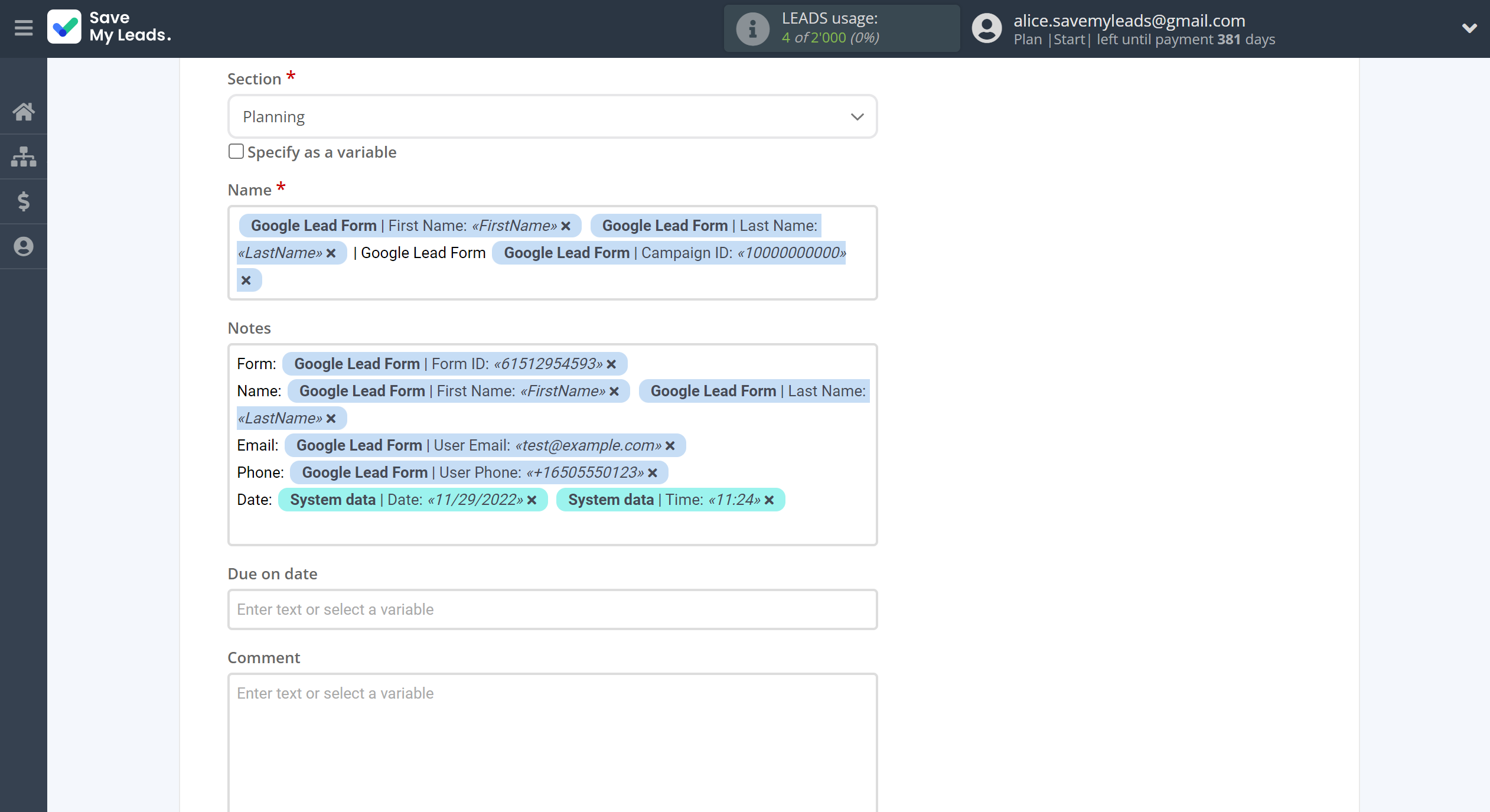1490x812 pixels.
Task: Remove First Name tag in Notes
Action: [x=614, y=392]
